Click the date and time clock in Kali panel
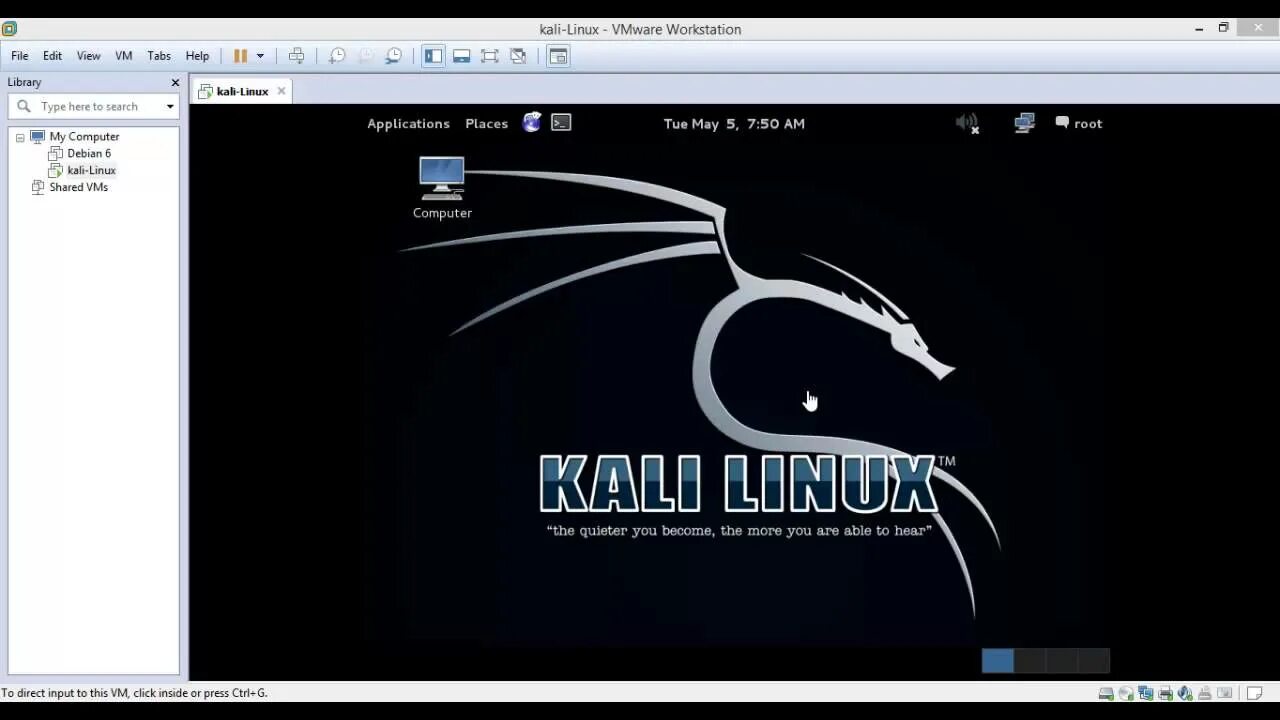This screenshot has width=1280, height=720. [x=734, y=123]
